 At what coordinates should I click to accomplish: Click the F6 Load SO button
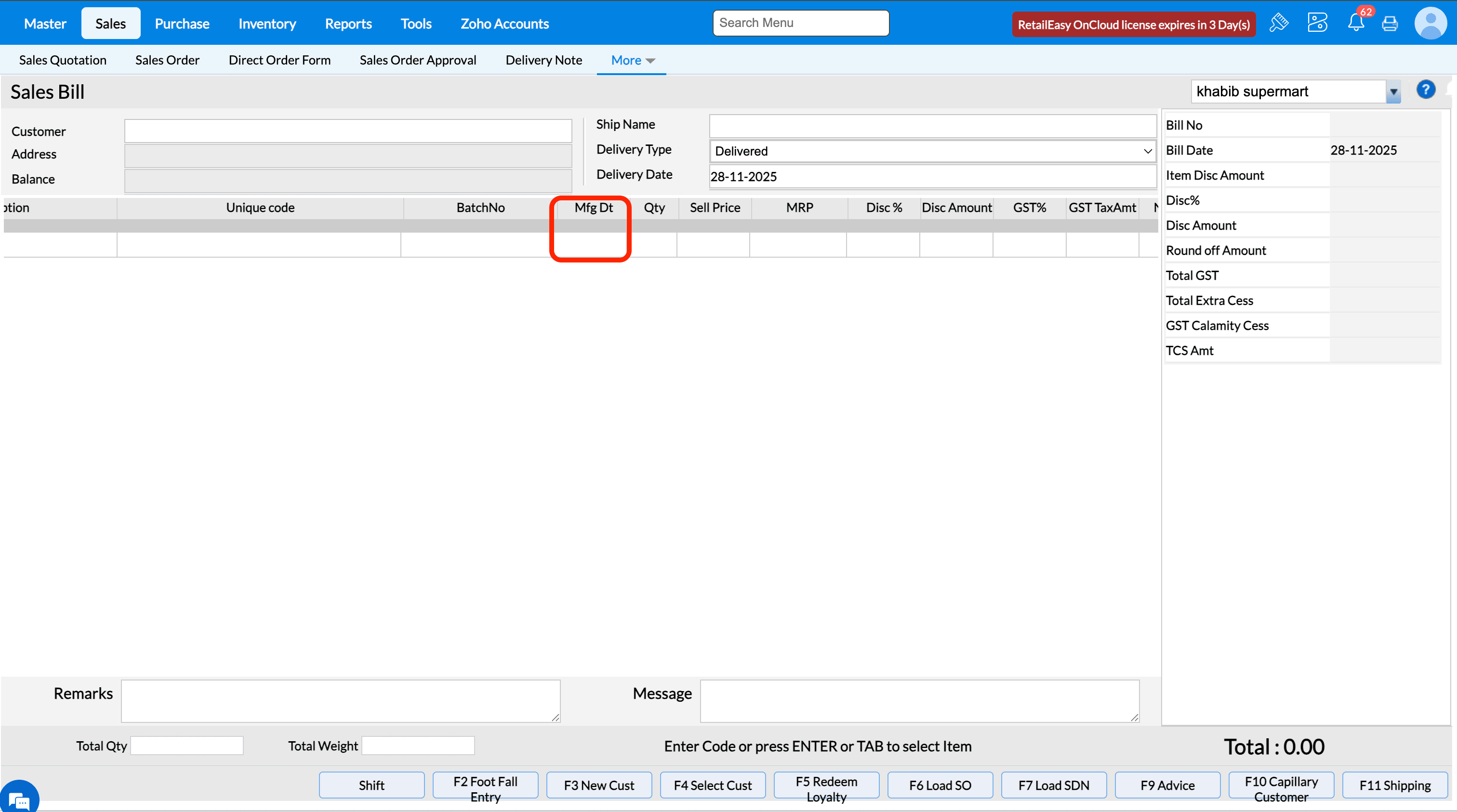[x=940, y=785]
